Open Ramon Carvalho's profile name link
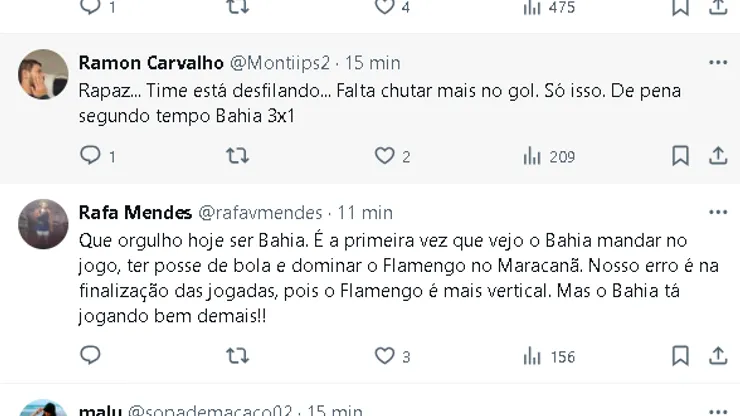This screenshot has width=740, height=416. pos(151,62)
